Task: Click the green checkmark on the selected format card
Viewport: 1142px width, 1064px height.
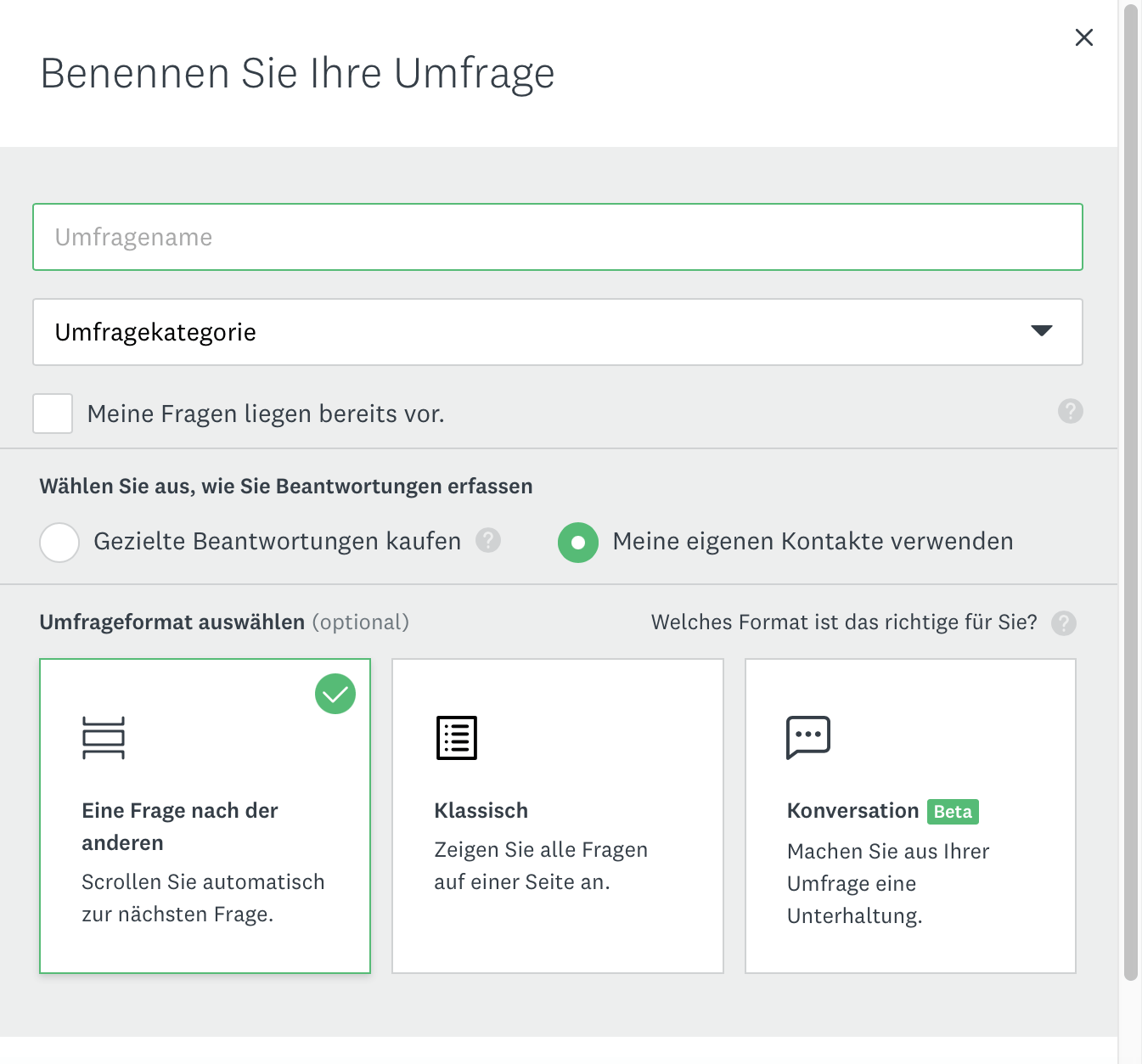Action: [x=335, y=694]
